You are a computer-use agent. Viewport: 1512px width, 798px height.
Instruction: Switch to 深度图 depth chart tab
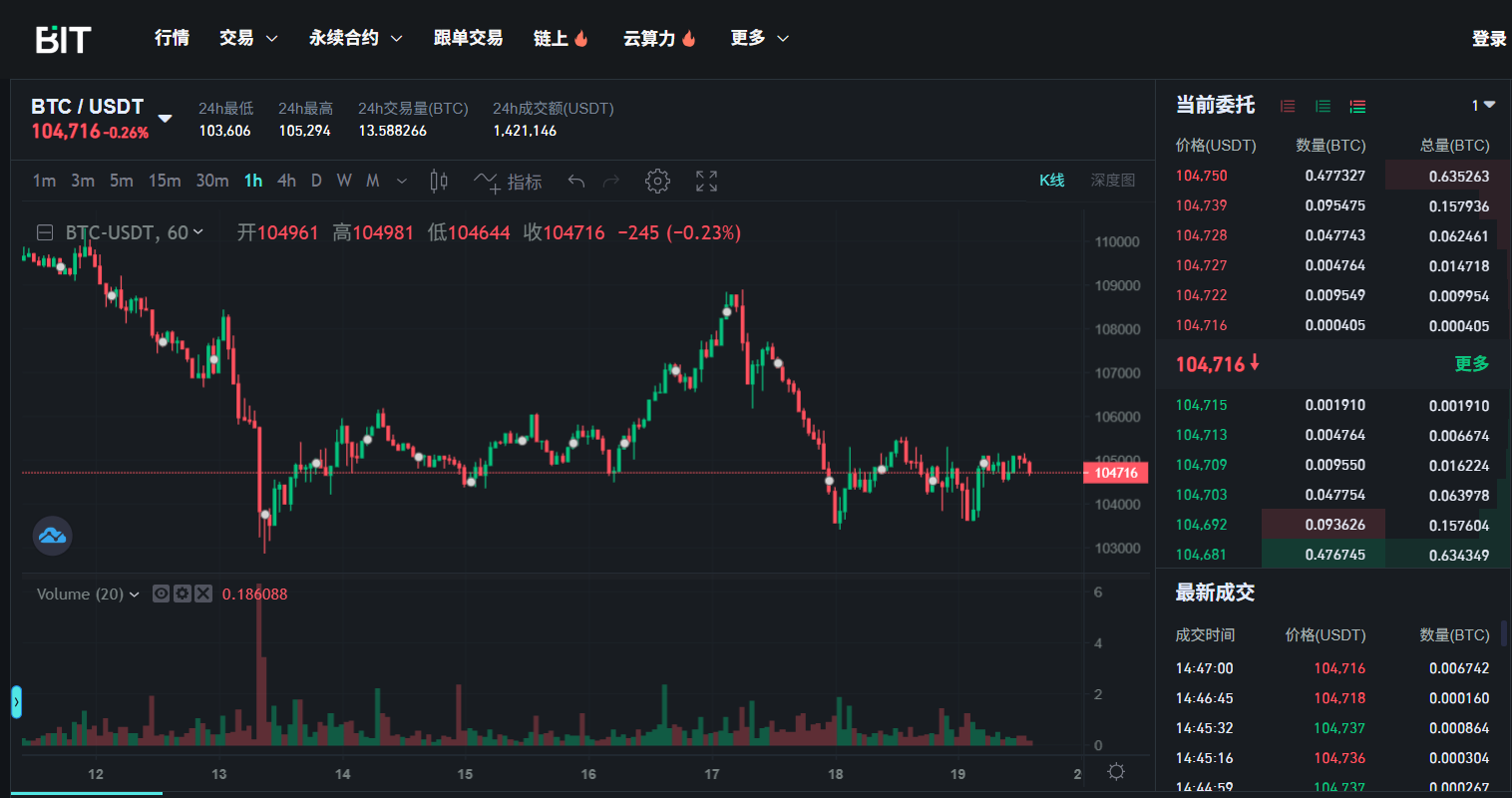tap(1112, 181)
